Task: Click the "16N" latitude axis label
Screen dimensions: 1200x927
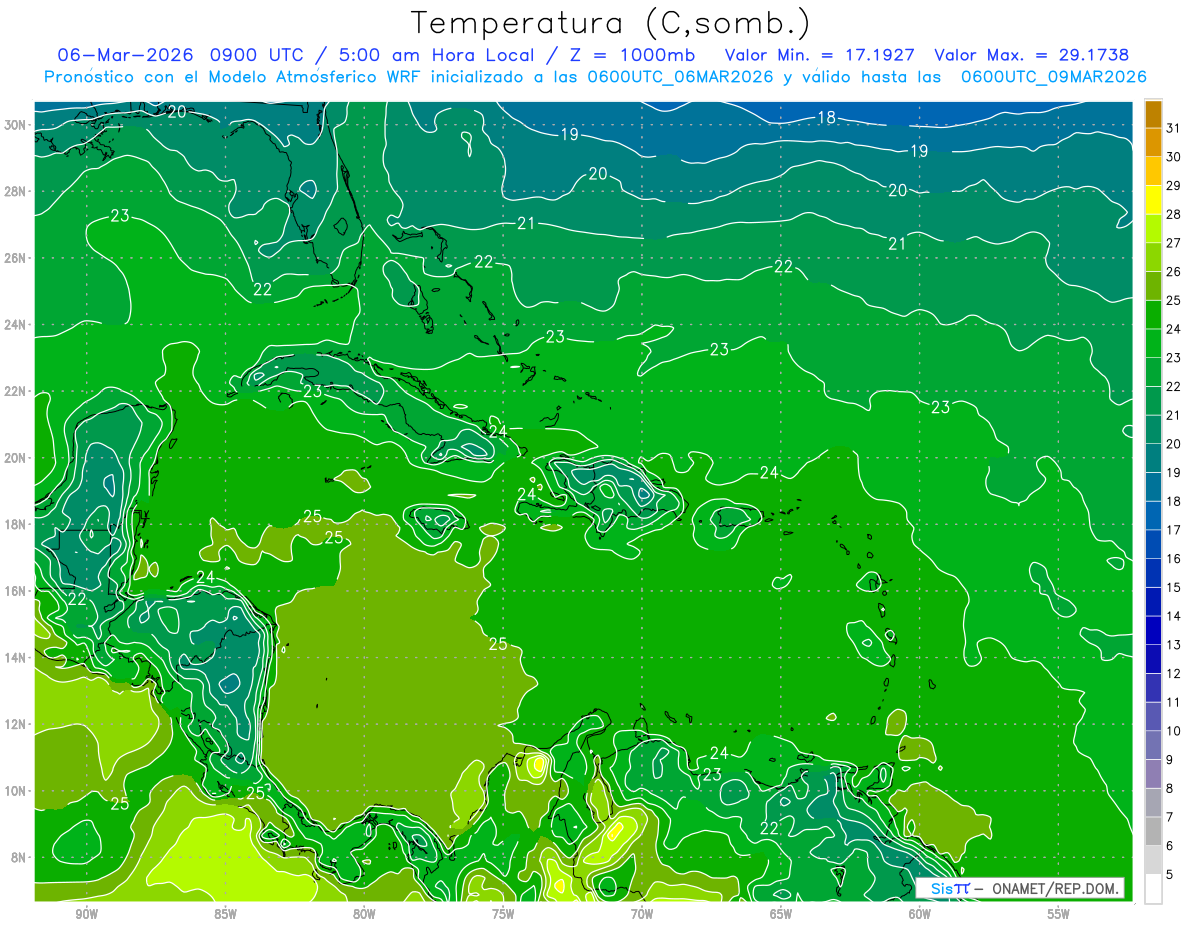Action: click(14, 591)
